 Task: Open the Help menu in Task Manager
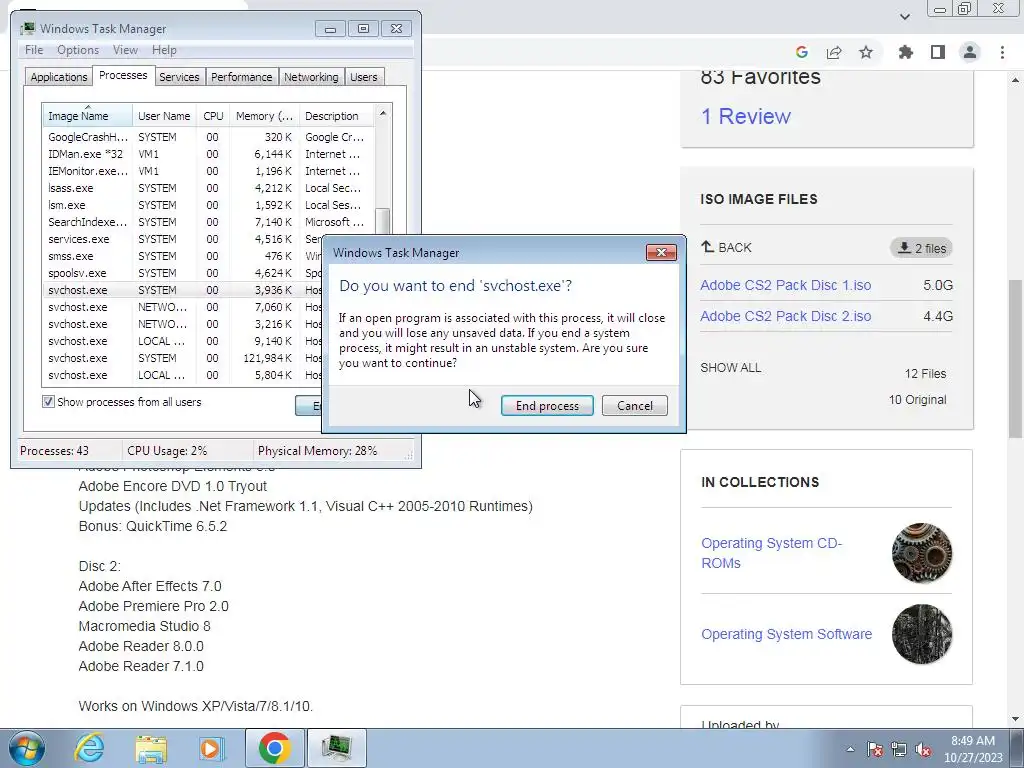164,50
